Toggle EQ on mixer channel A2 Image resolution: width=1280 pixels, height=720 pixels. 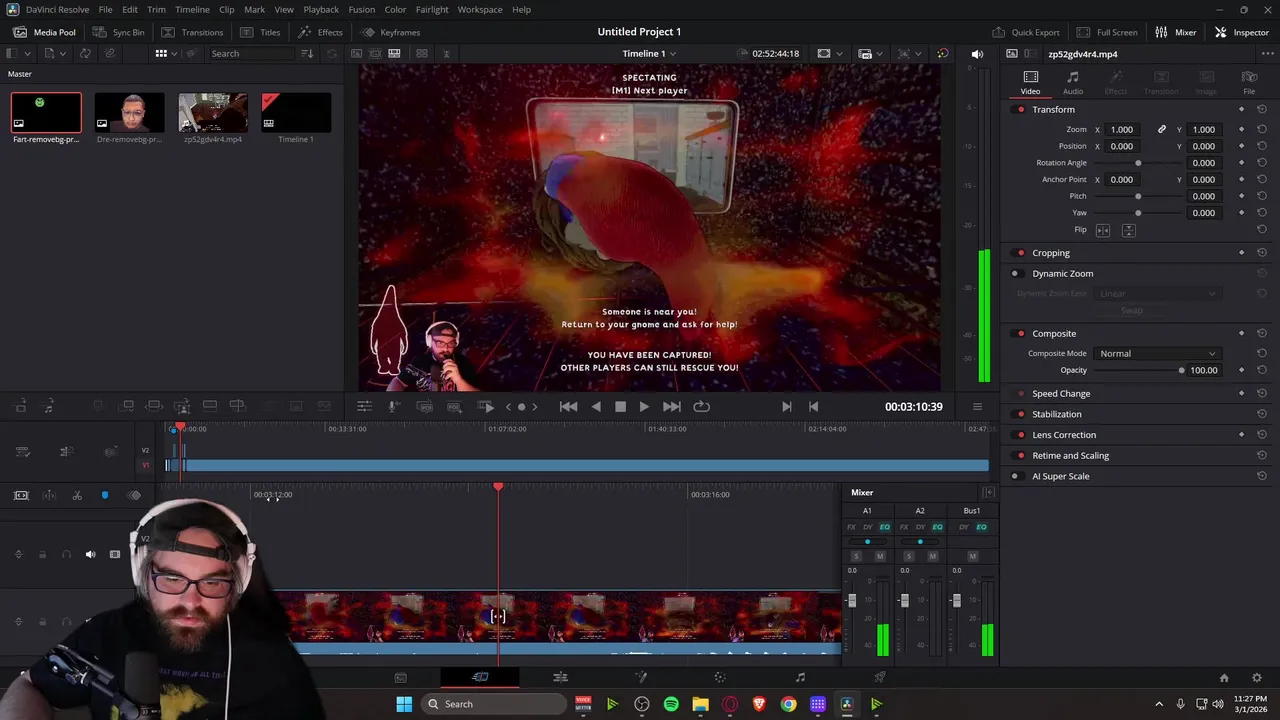[937, 527]
